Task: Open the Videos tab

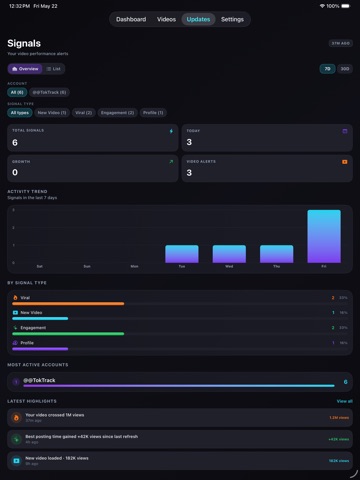Action: coord(166,19)
